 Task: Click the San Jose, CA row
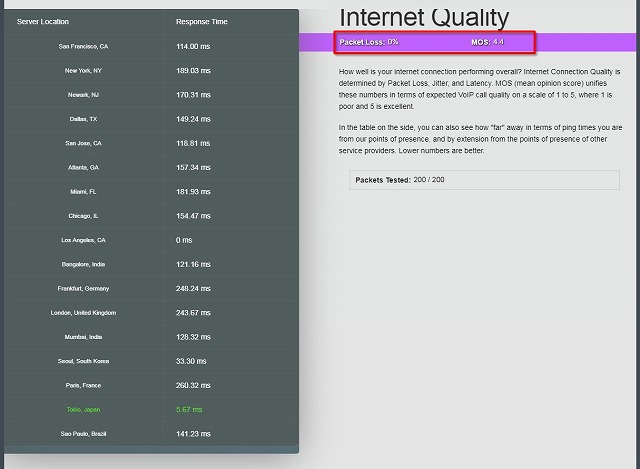click(x=84, y=143)
